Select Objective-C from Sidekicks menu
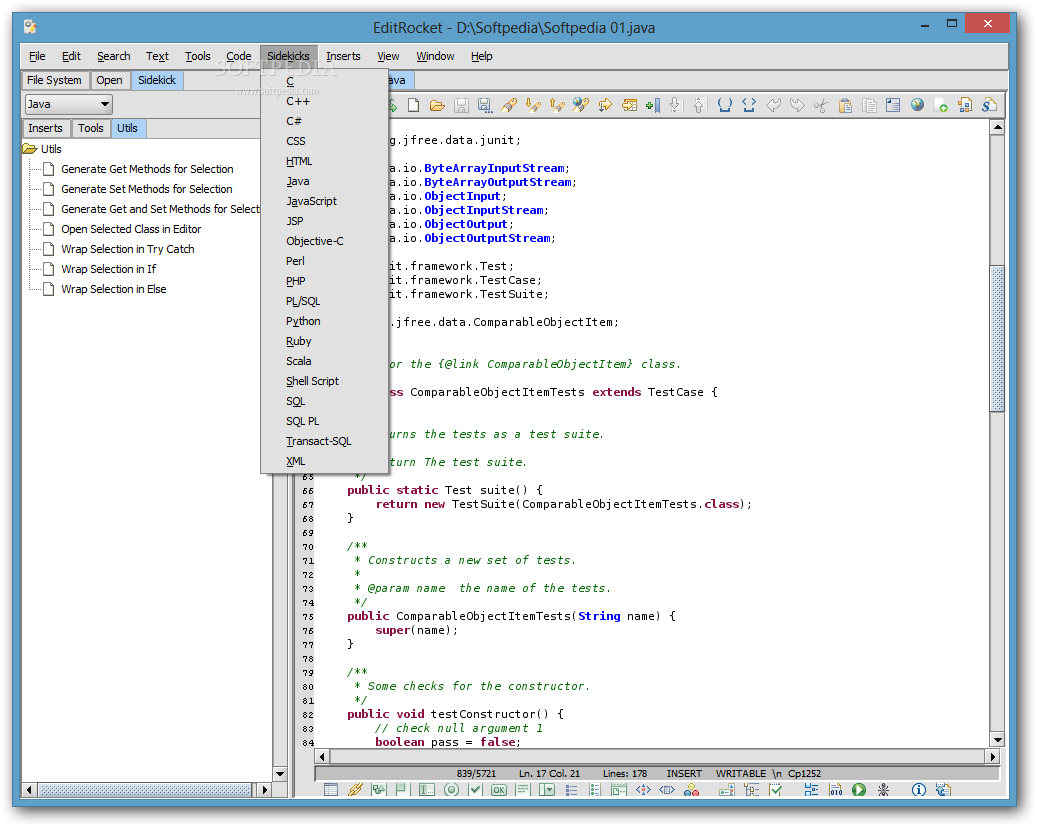The height and width of the screenshot is (827, 1037). pos(324,241)
